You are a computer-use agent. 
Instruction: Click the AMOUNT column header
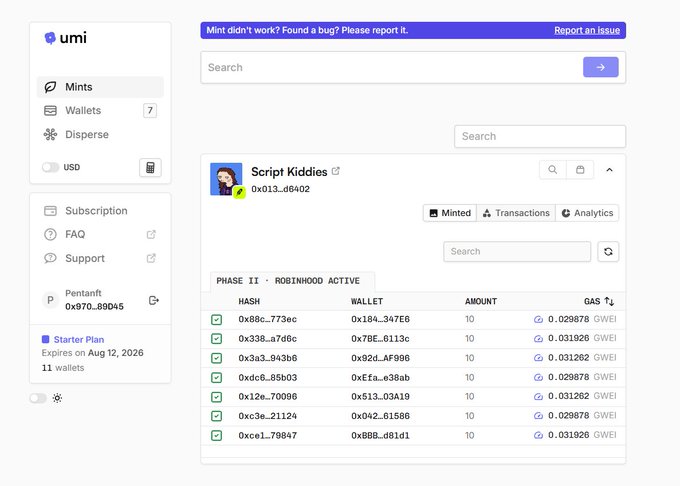click(481, 301)
